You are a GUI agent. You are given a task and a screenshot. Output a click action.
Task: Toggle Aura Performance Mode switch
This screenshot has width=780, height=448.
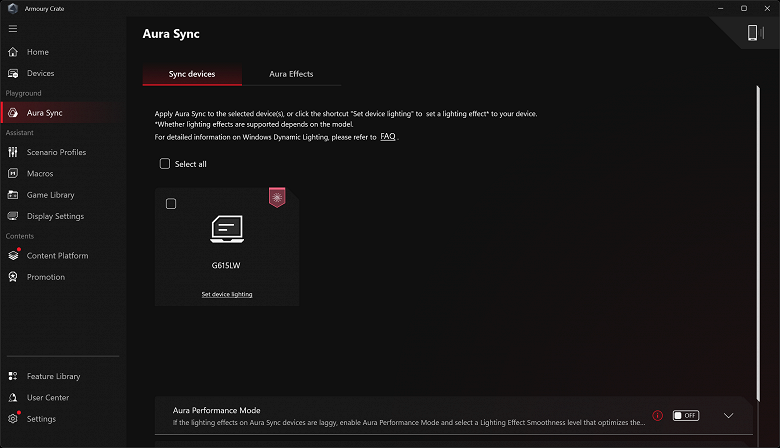pos(685,415)
